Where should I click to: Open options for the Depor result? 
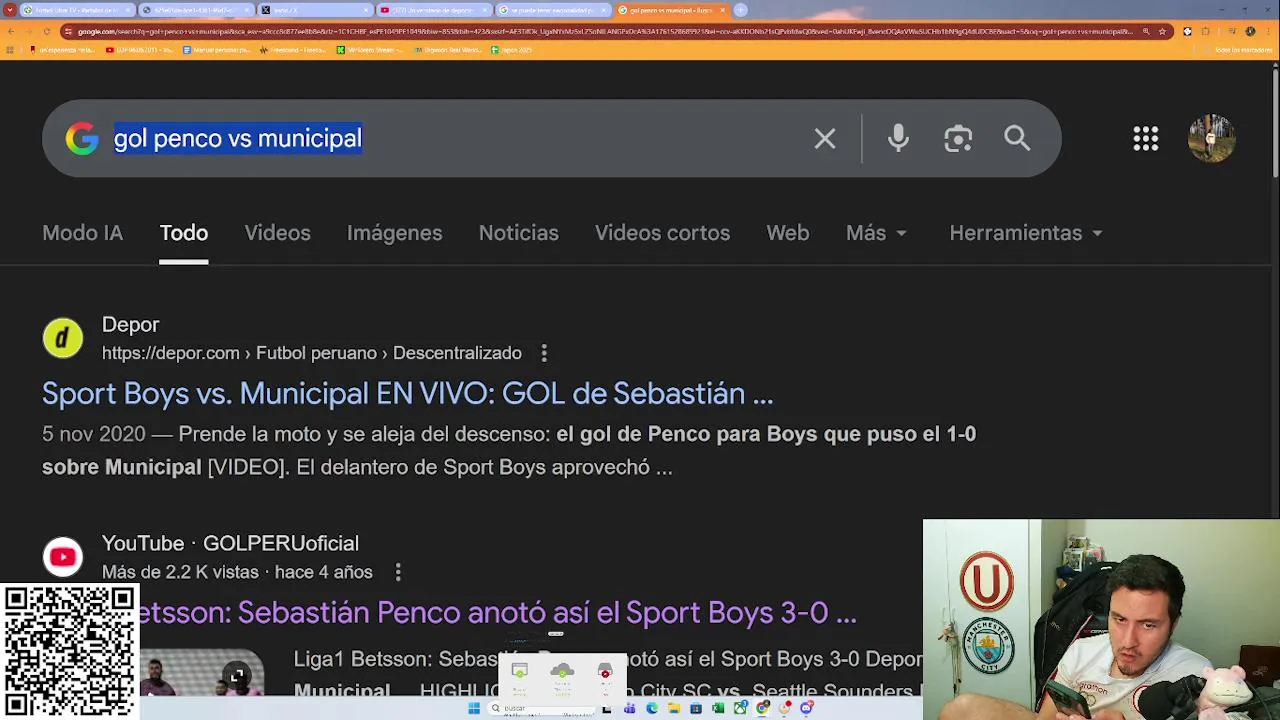[x=544, y=353]
